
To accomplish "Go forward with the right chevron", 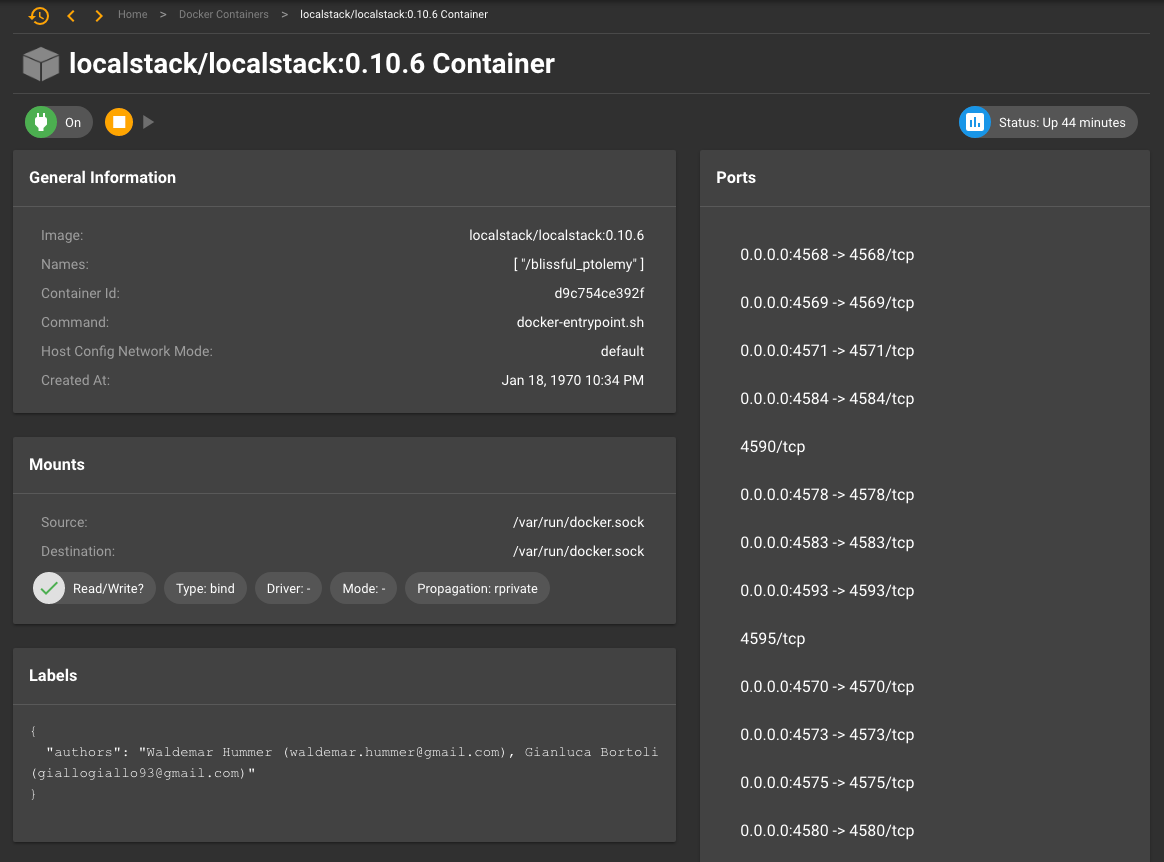I will [x=99, y=16].
